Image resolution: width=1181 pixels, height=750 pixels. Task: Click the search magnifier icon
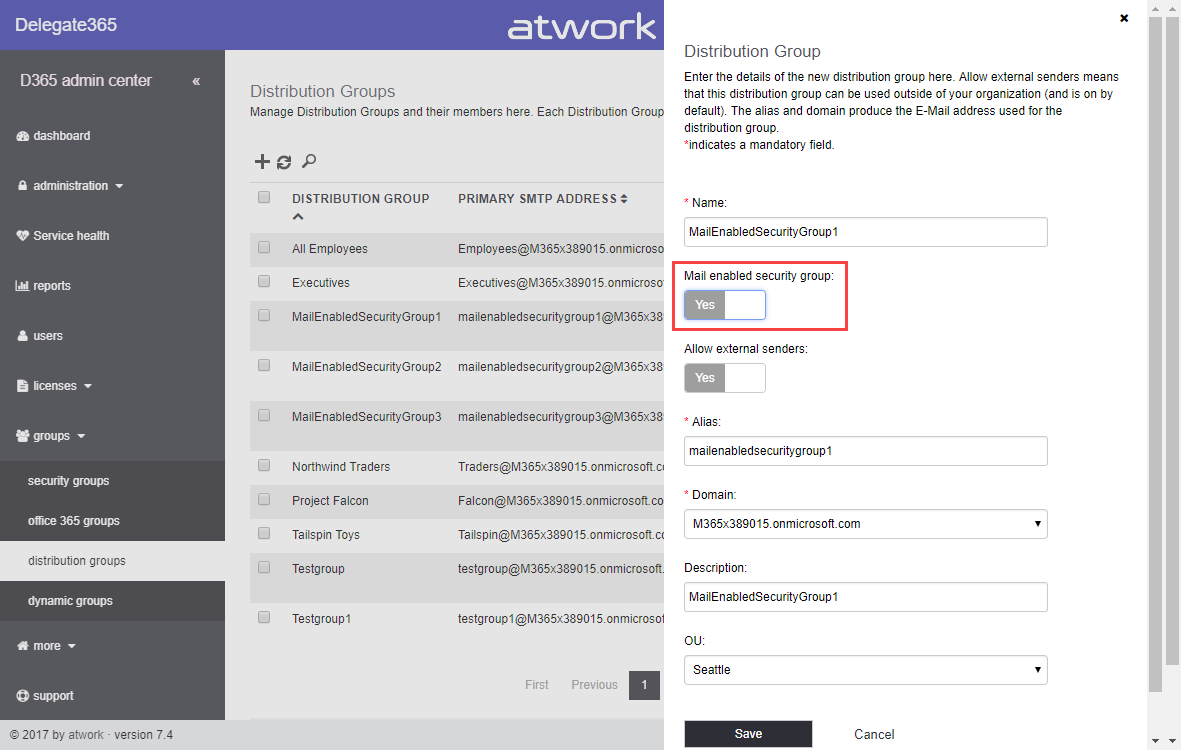point(309,161)
